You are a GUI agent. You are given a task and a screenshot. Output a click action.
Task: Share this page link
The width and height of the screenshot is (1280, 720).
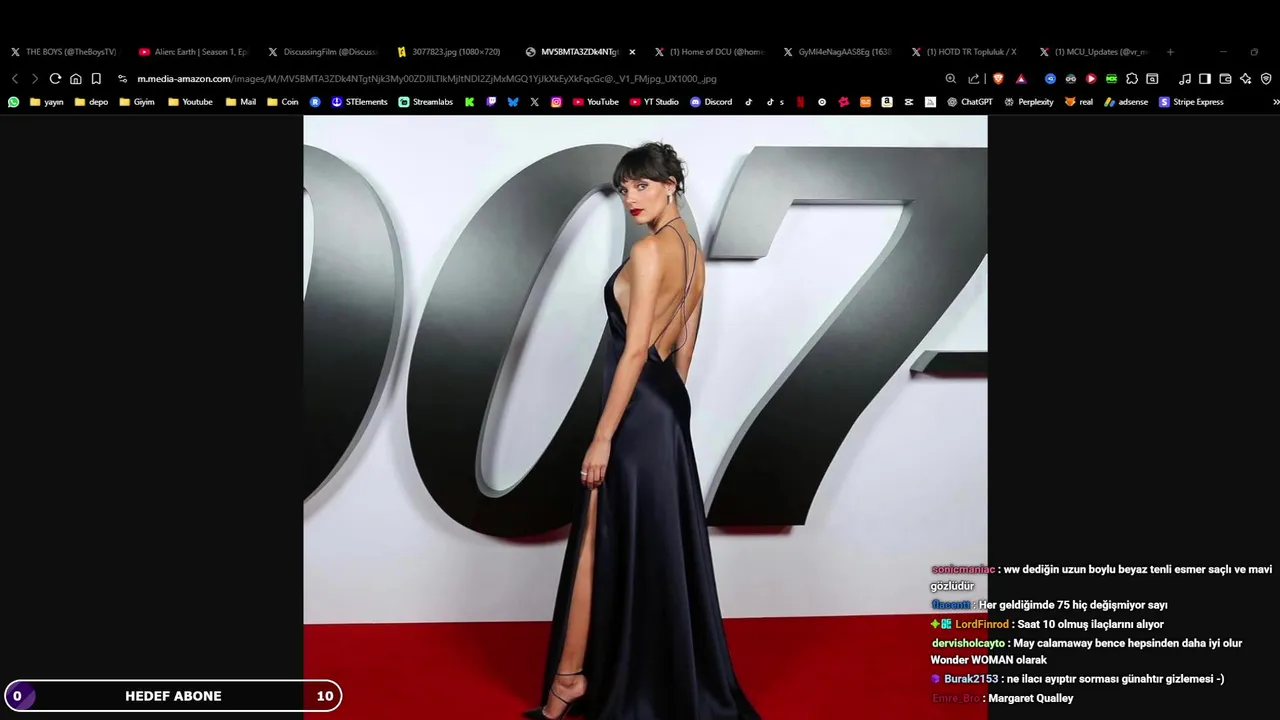tap(974, 79)
